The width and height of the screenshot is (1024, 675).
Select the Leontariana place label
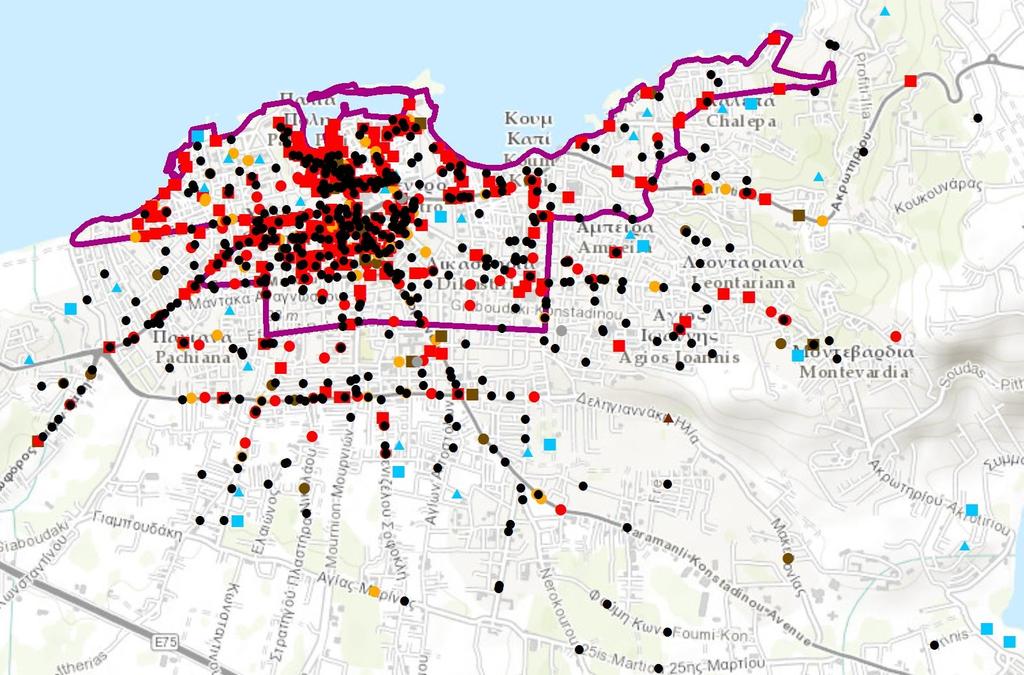[x=743, y=283]
